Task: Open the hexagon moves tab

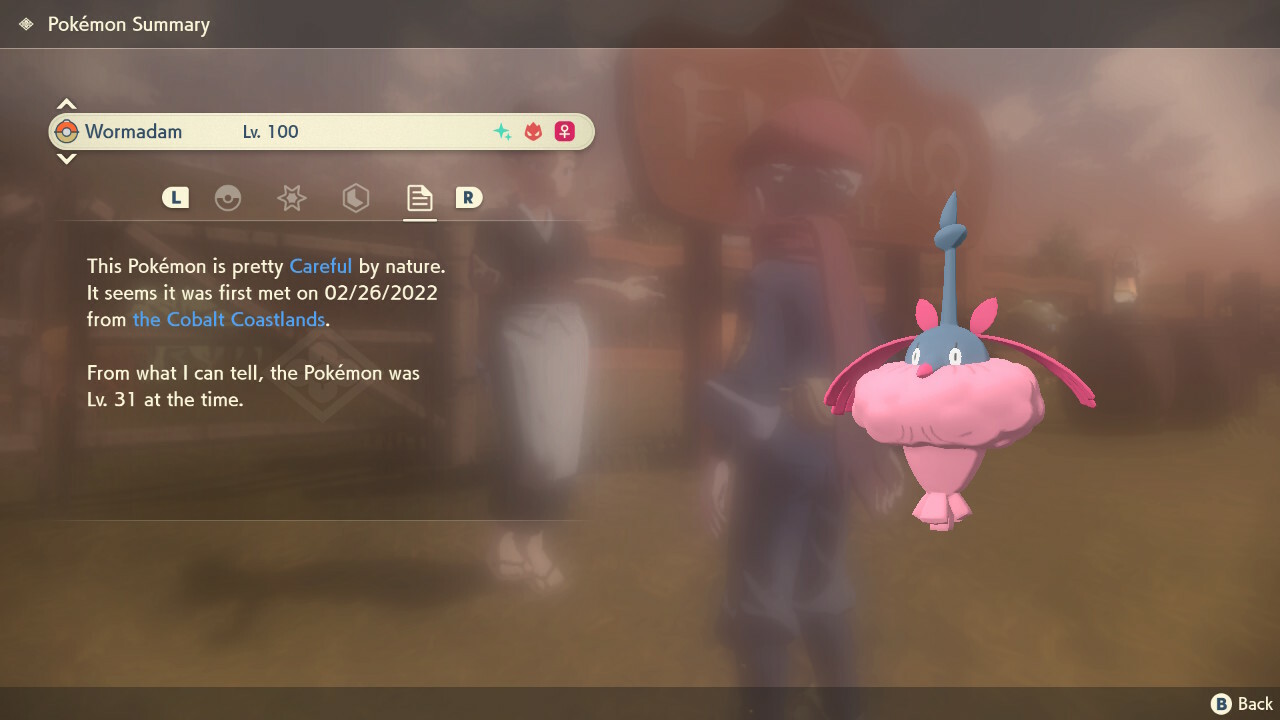Action: (x=355, y=198)
